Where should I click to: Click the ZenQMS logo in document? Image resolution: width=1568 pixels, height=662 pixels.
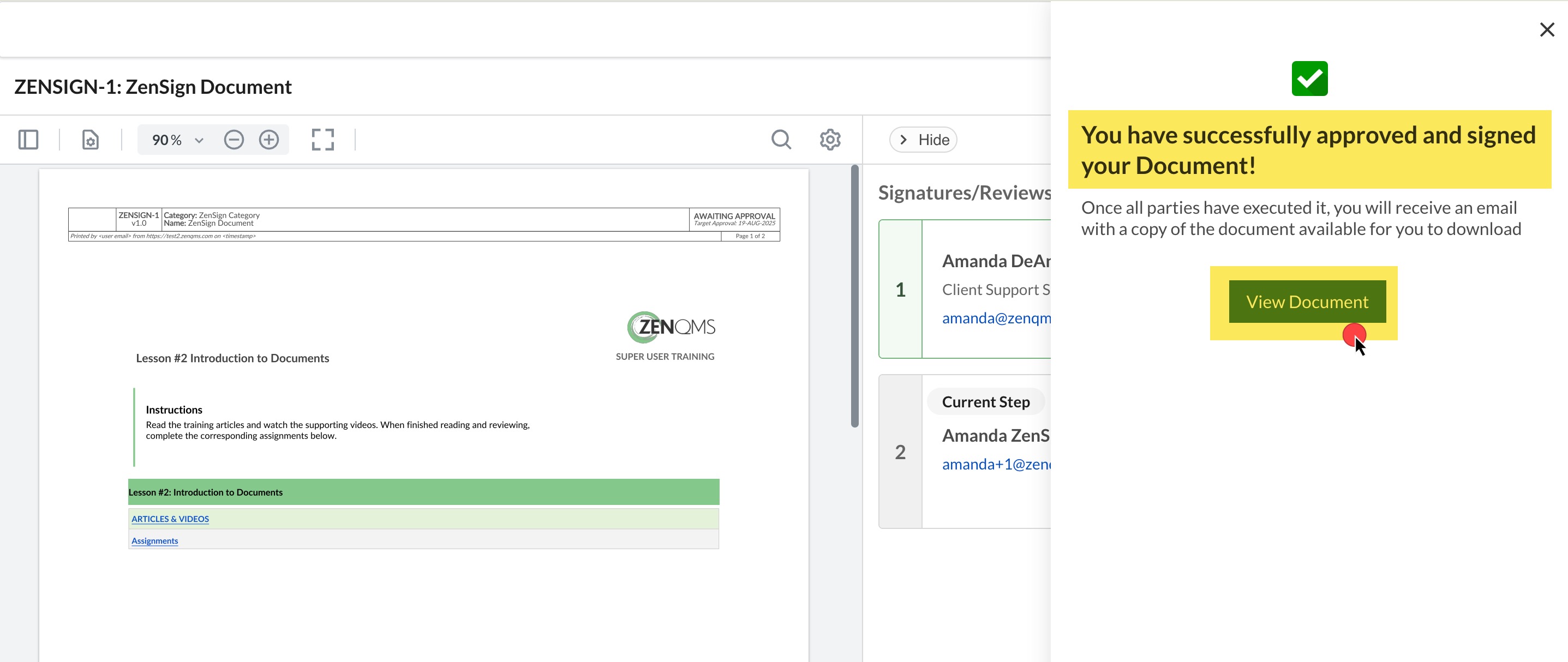[x=671, y=327]
